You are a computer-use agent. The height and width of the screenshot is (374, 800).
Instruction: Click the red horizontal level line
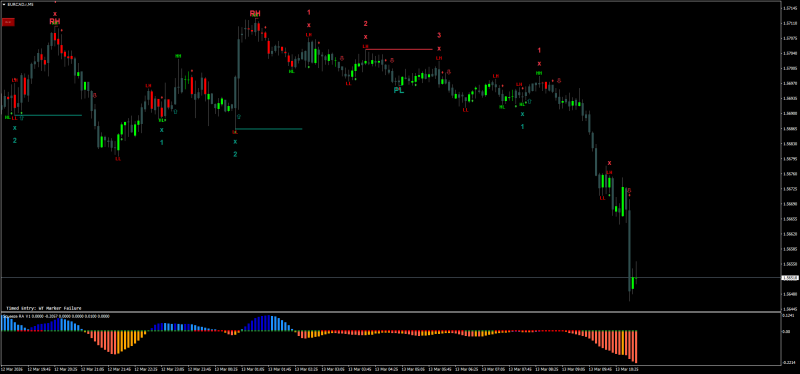(399, 49)
